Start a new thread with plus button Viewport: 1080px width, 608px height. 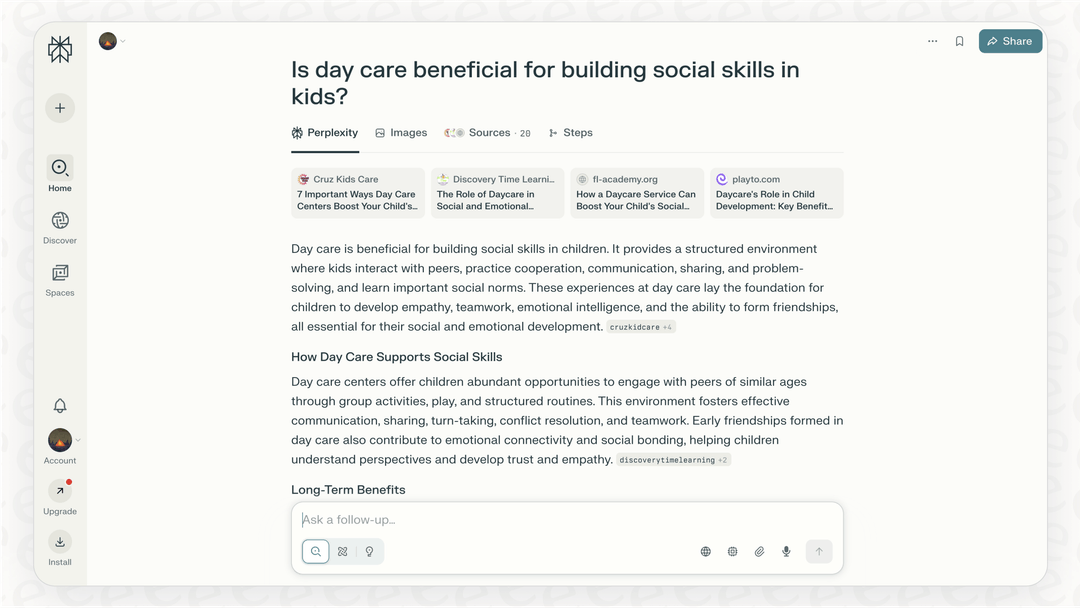click(60, 108)
